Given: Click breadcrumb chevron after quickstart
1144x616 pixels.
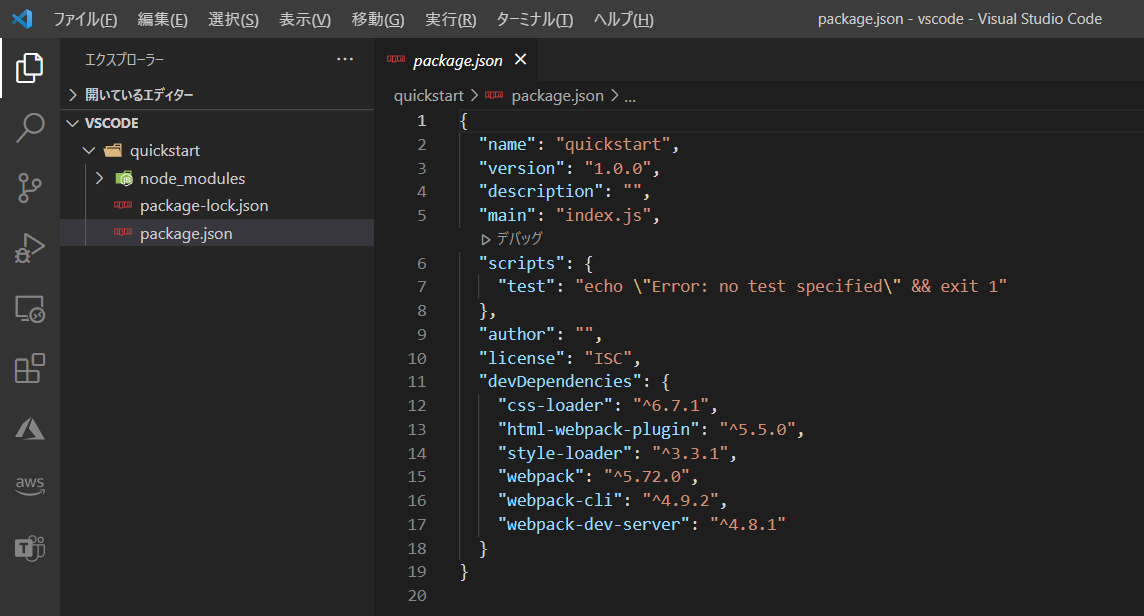Looking at the screenshot, I should tap(474, 96).
